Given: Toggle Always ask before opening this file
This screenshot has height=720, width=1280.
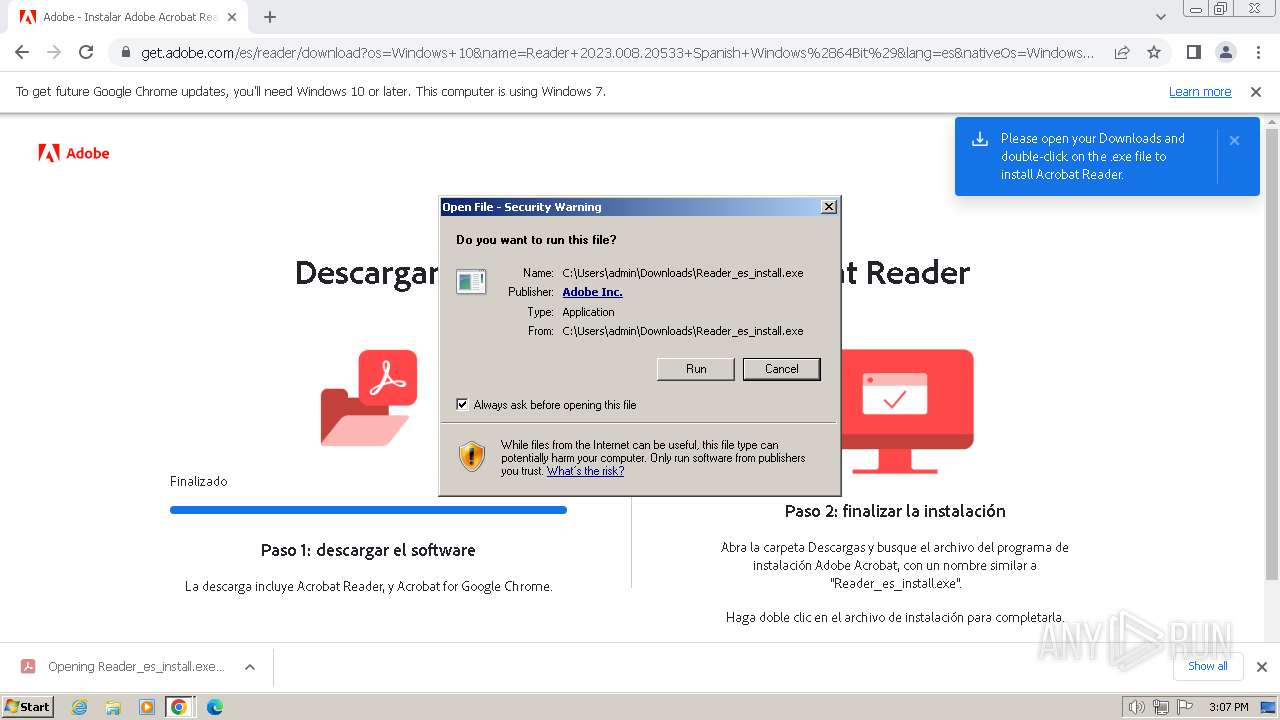Looking at the screenshot, I should coord(462,405).
